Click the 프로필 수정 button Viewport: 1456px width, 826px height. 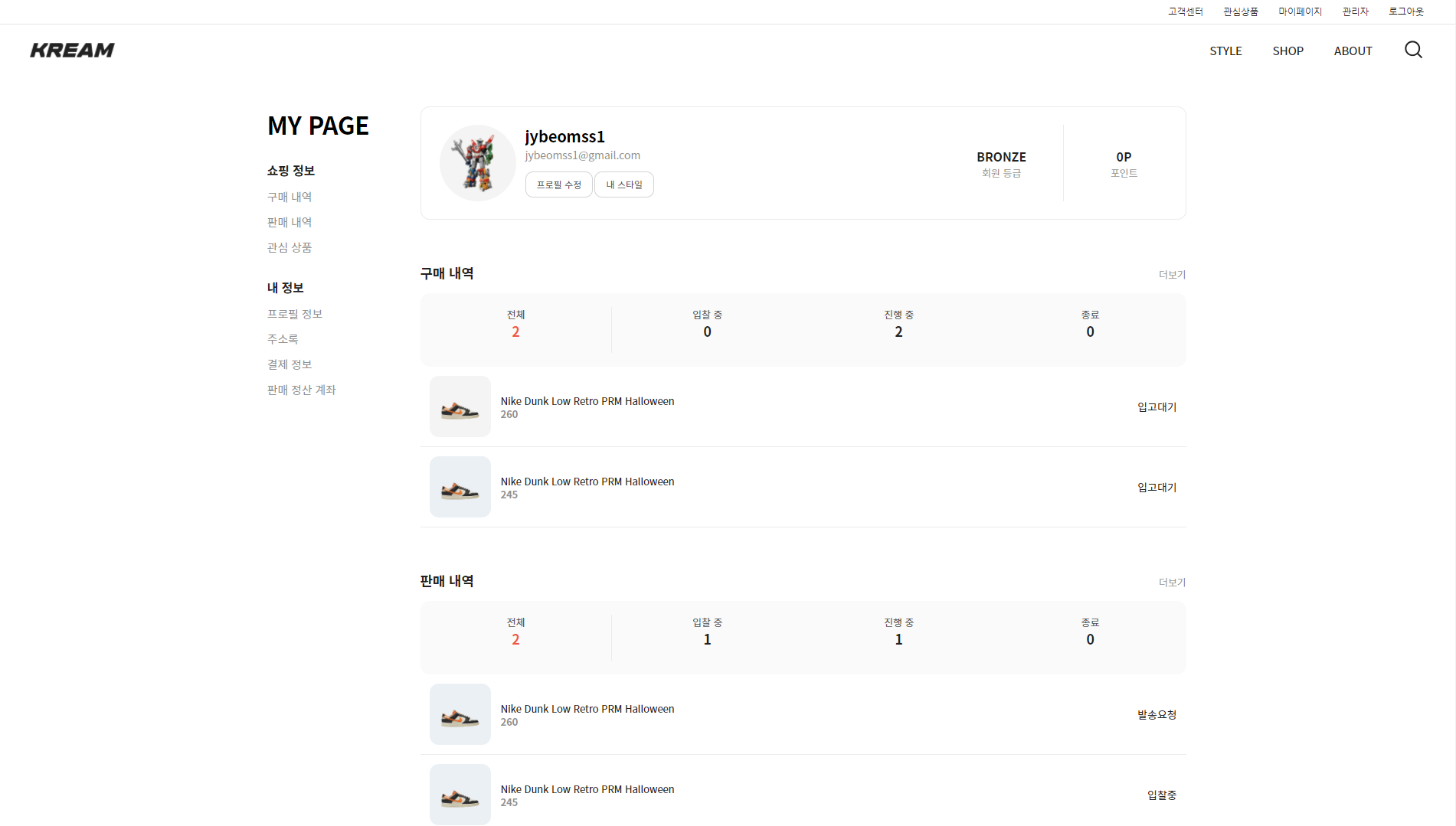(x=558, y=184)
